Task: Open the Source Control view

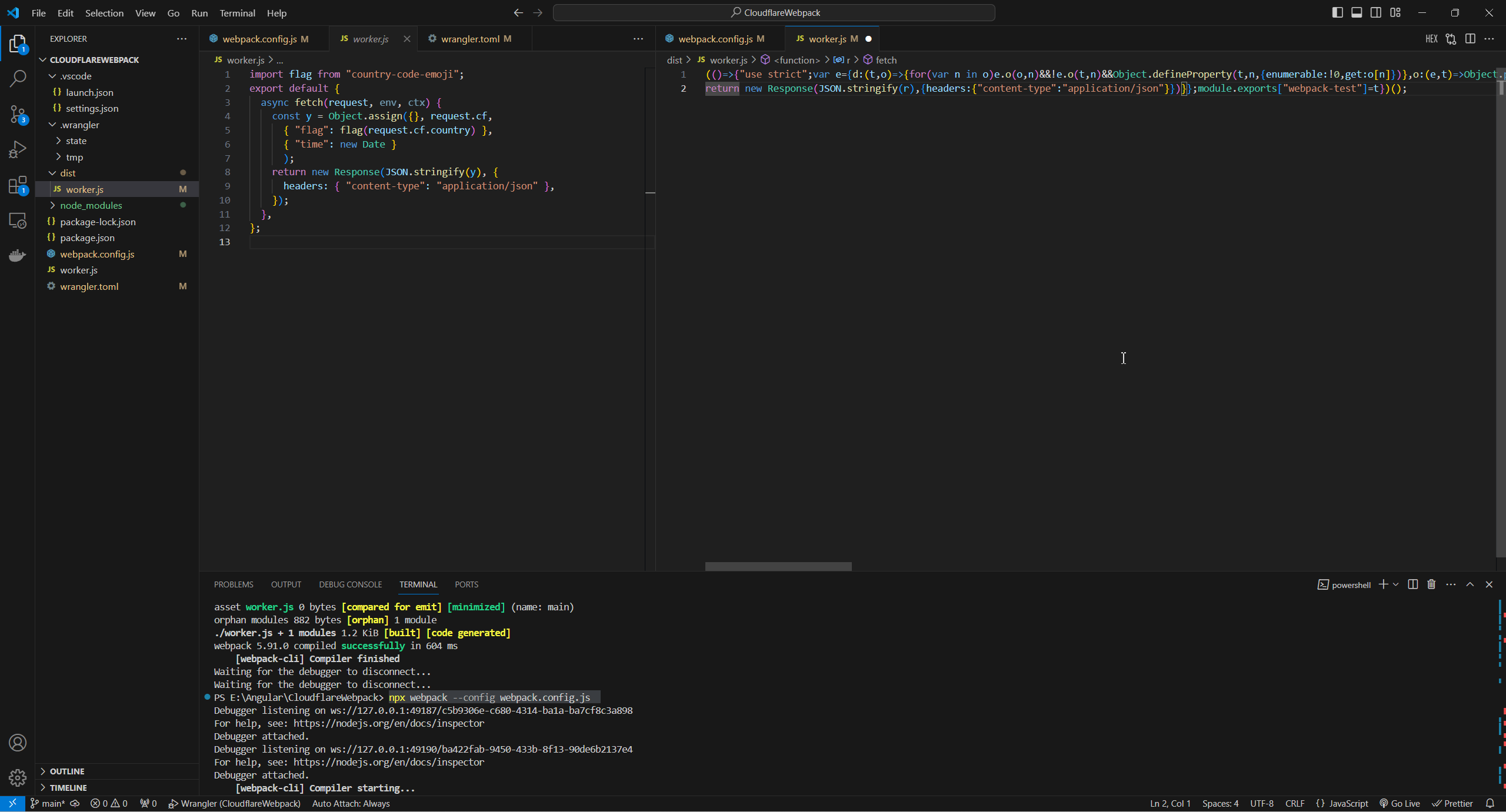Action: [18, 115]
